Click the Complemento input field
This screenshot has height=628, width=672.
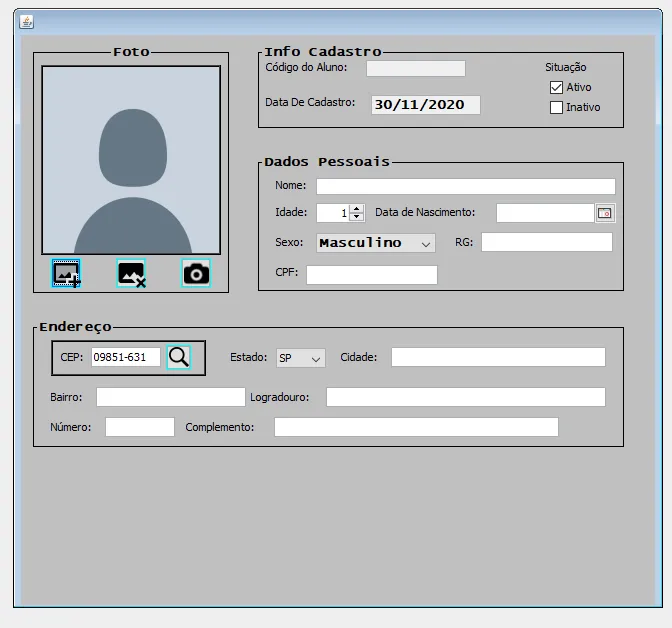coord(416,427)
